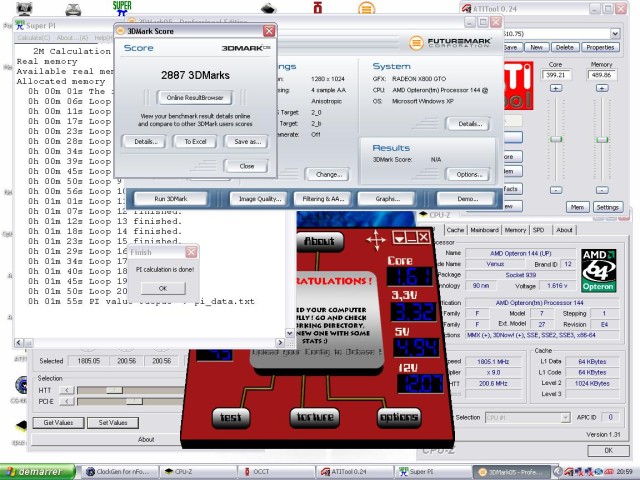Open ATITool Settings button
640x480 pixels.
pyautogui.click(x=607, y=207)
